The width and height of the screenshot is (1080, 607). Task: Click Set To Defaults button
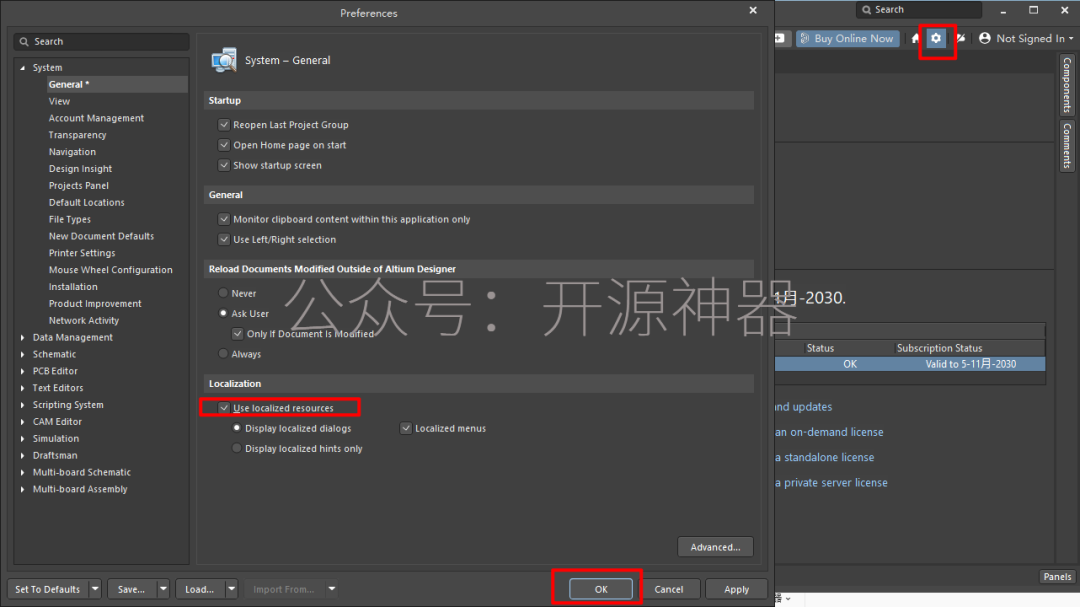tap(48, 589)
